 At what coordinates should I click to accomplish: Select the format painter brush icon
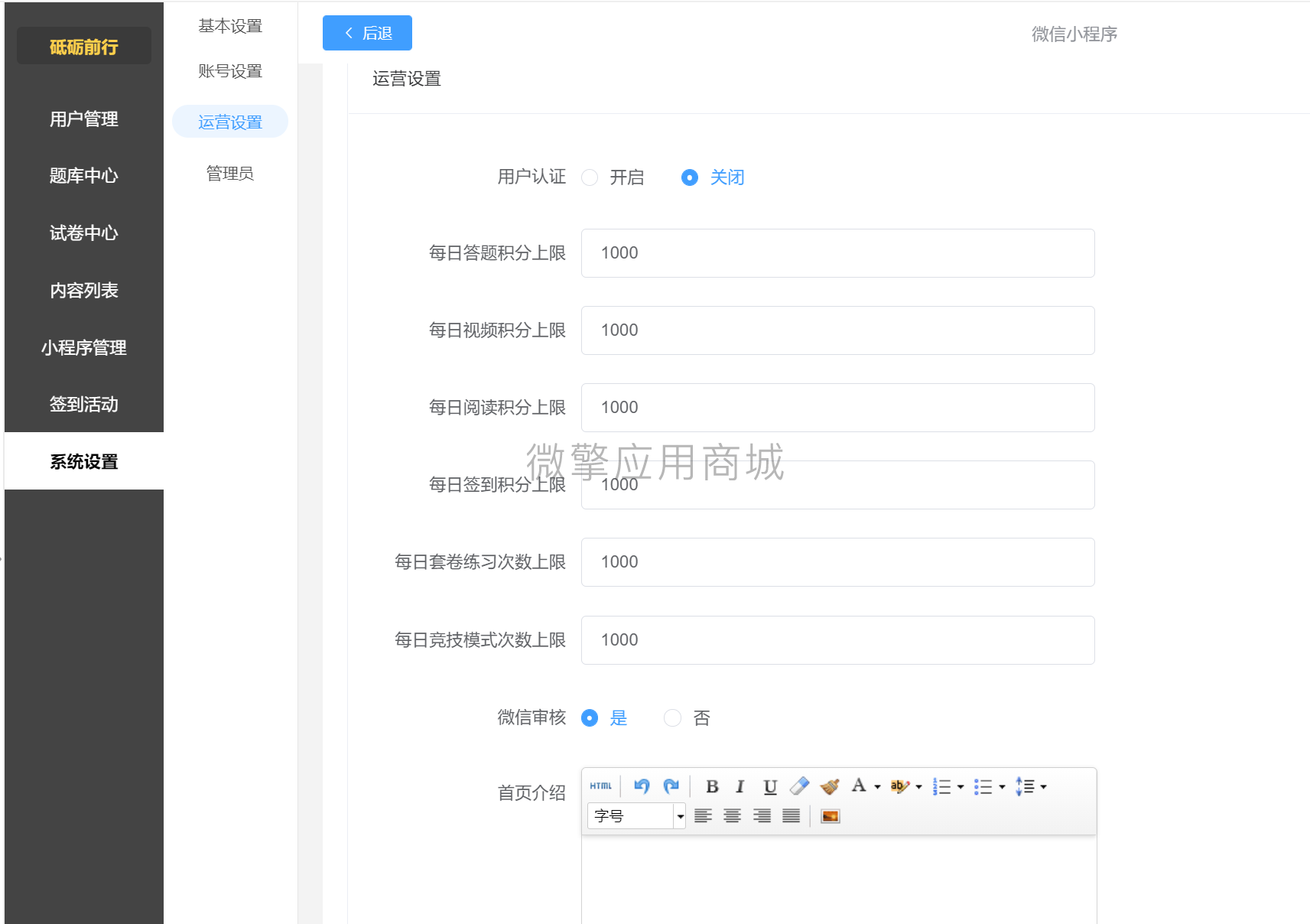pyautogui.click(x=830, y=786)
